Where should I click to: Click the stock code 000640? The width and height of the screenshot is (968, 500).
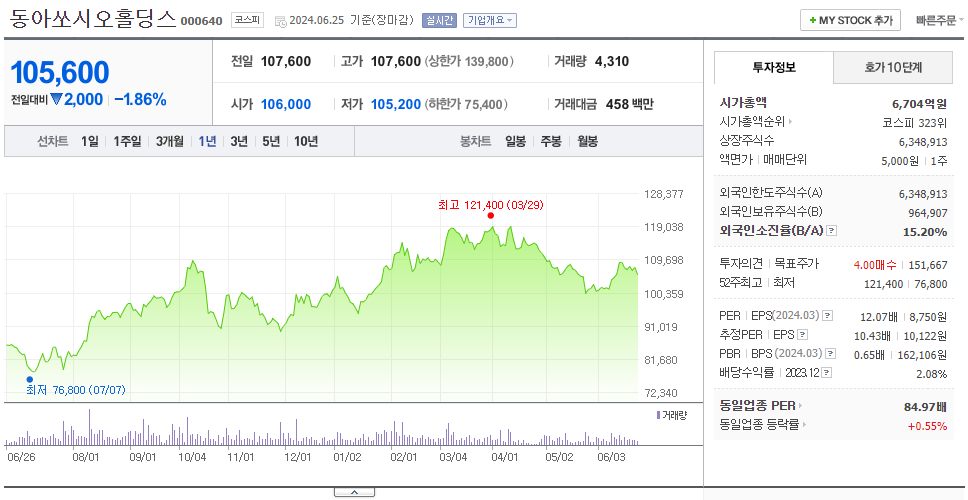tap(202, 22)
